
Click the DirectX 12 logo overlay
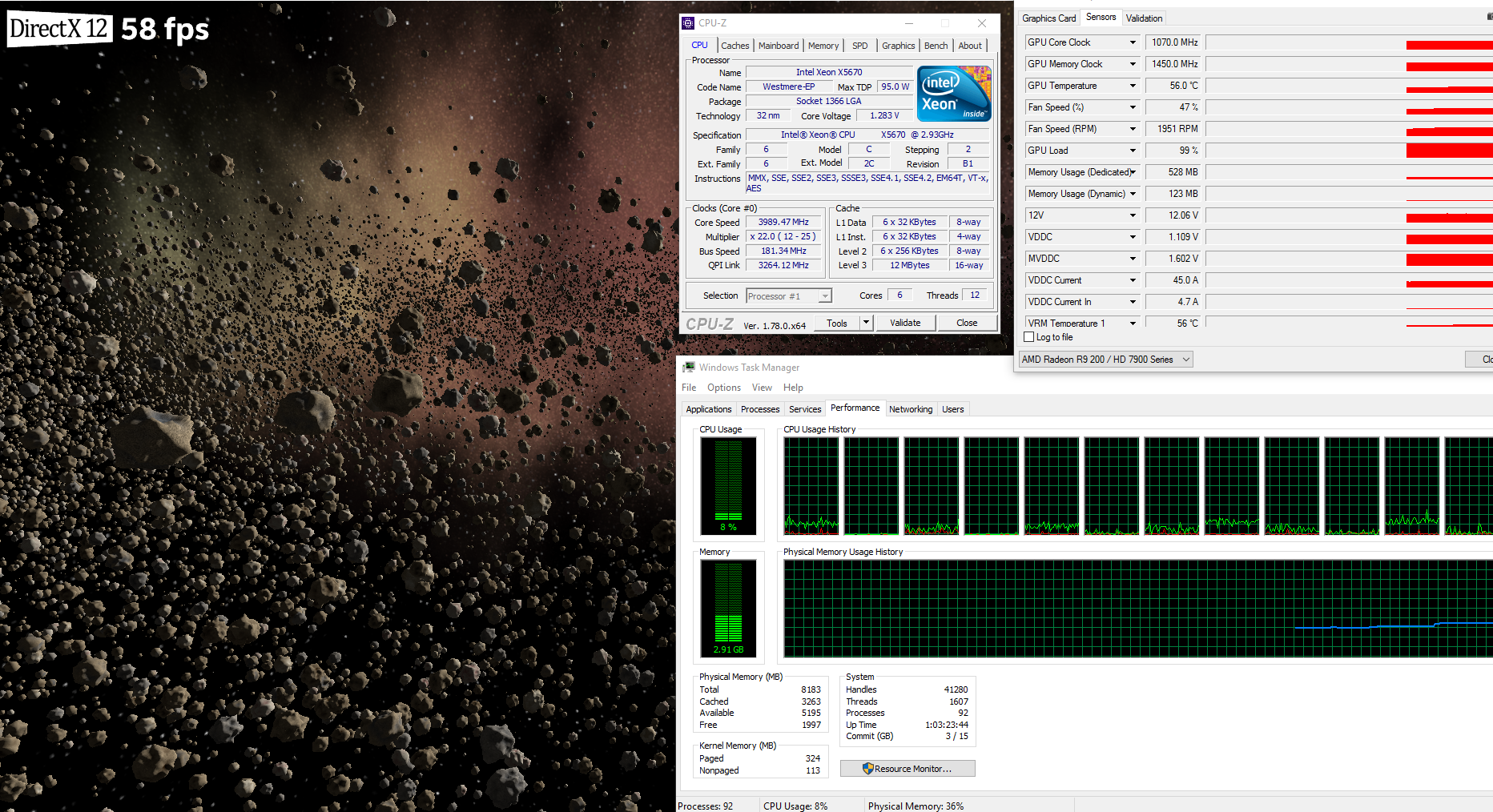point(58,30)
